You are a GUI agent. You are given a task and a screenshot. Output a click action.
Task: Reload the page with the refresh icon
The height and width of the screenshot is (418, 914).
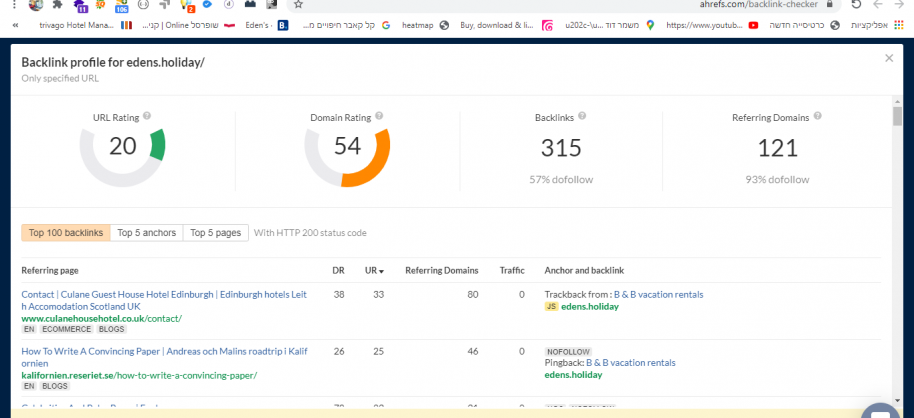(x=856, y=4)
